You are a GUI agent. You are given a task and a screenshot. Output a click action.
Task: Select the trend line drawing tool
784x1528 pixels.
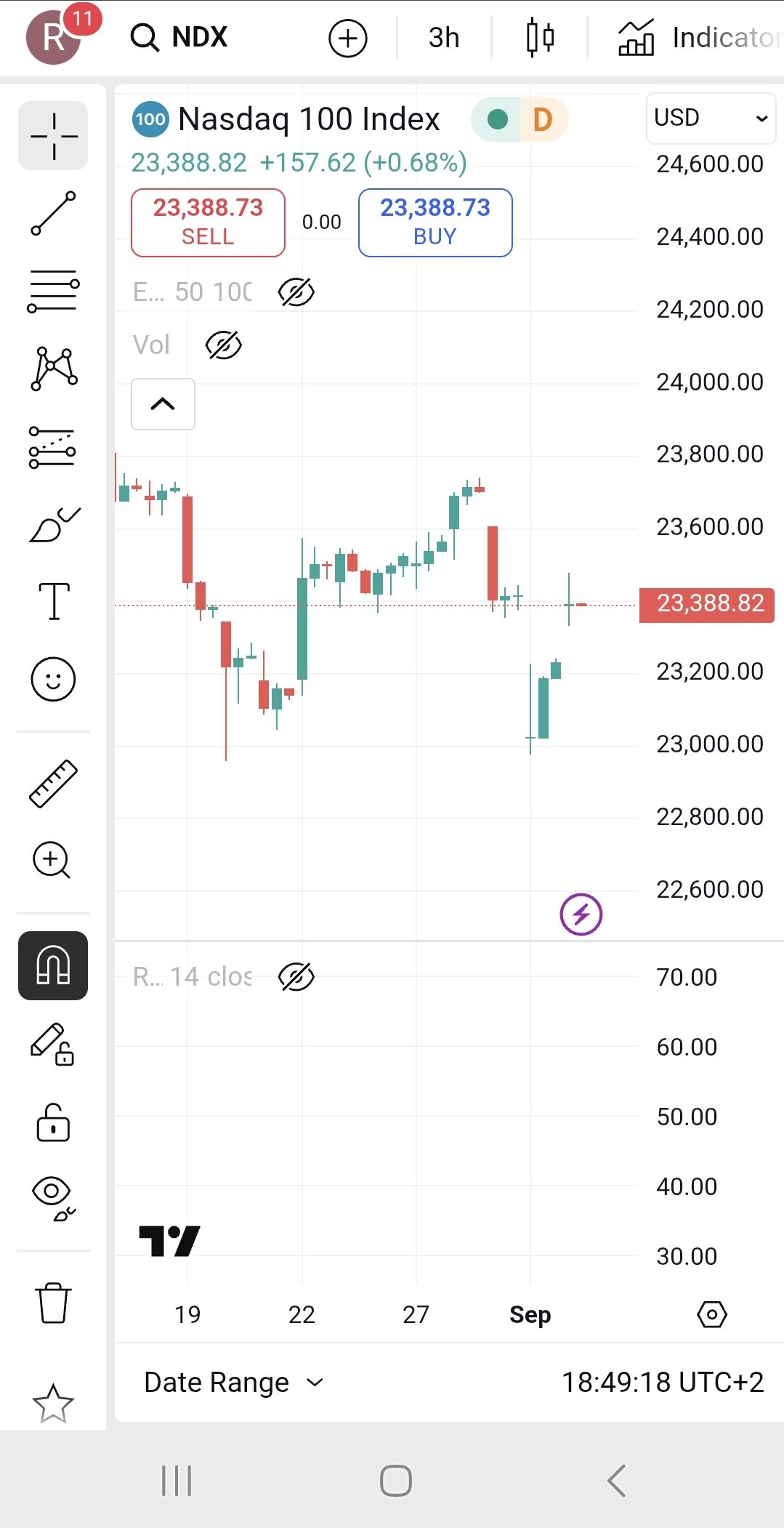click(53, 214)
